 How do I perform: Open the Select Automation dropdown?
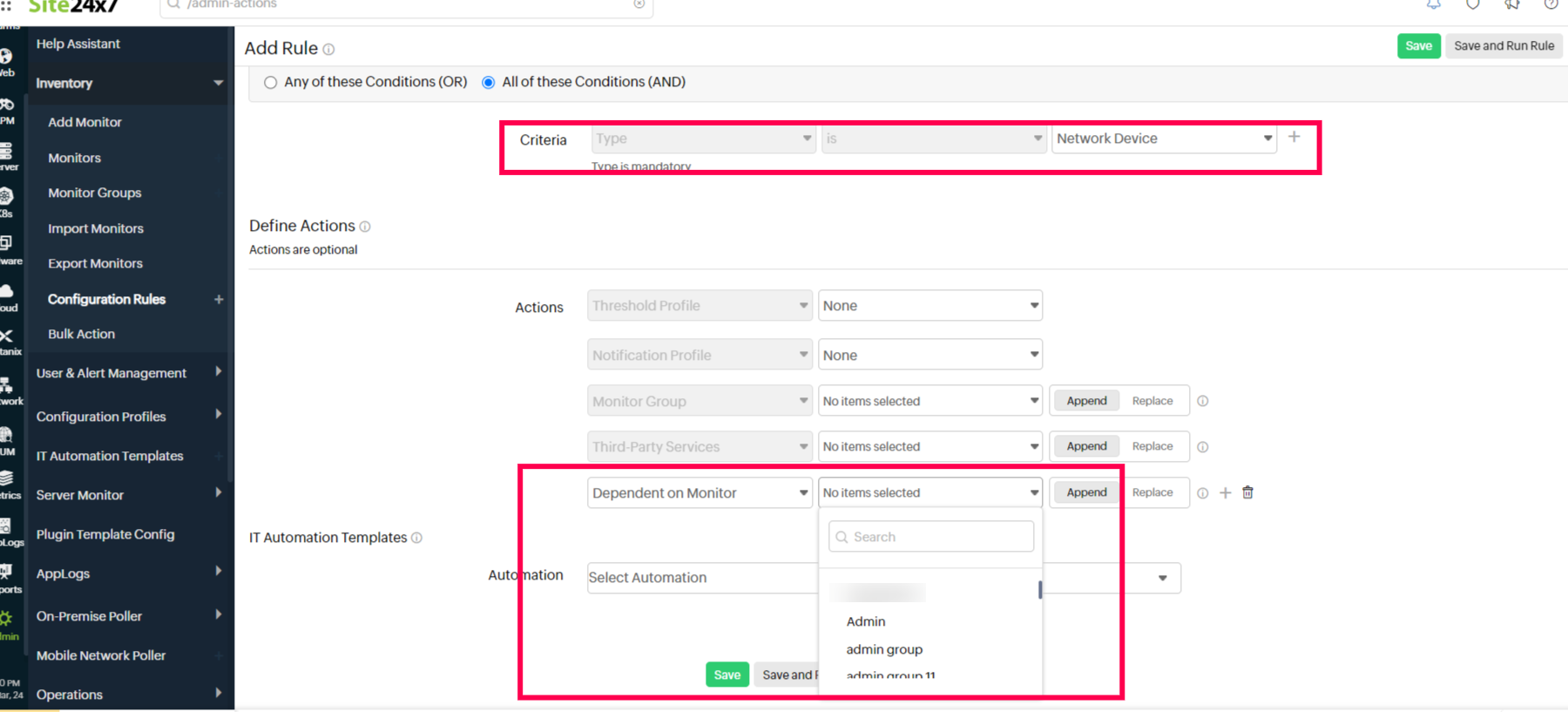point(884,578)
